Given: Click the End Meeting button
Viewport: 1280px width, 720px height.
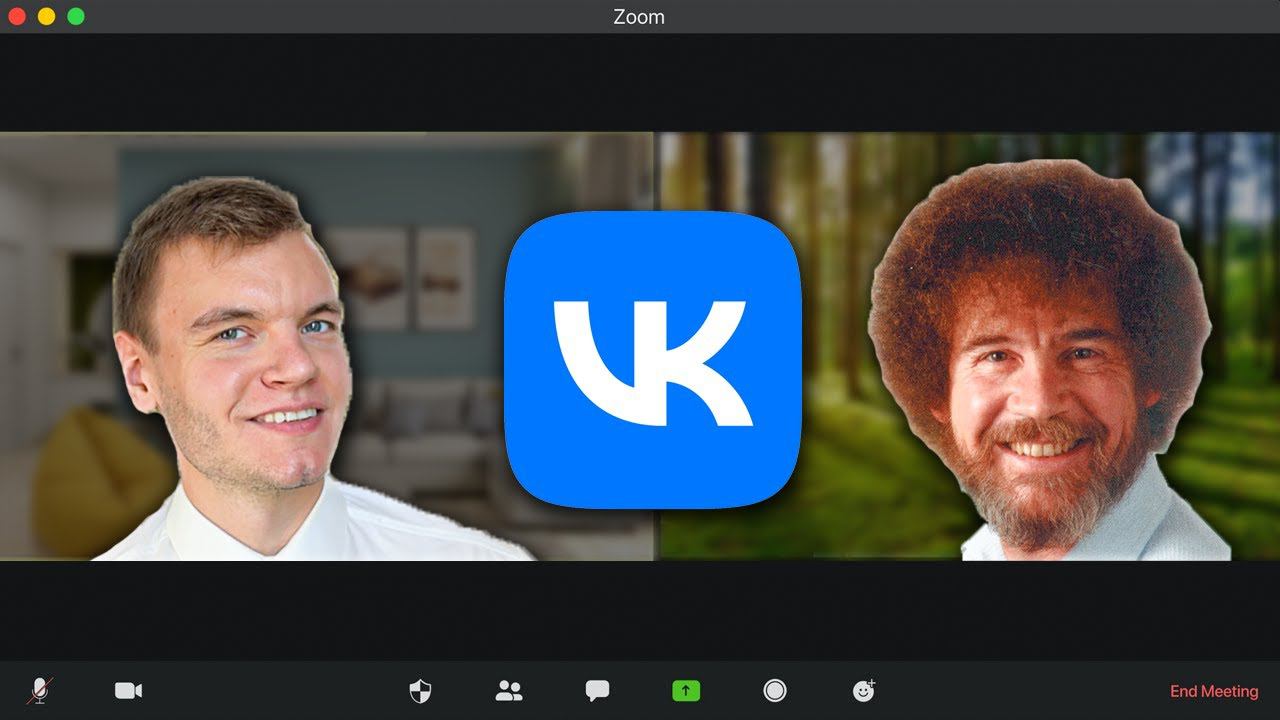Looking at the screenshot, I should click(x=1214, y=691).
